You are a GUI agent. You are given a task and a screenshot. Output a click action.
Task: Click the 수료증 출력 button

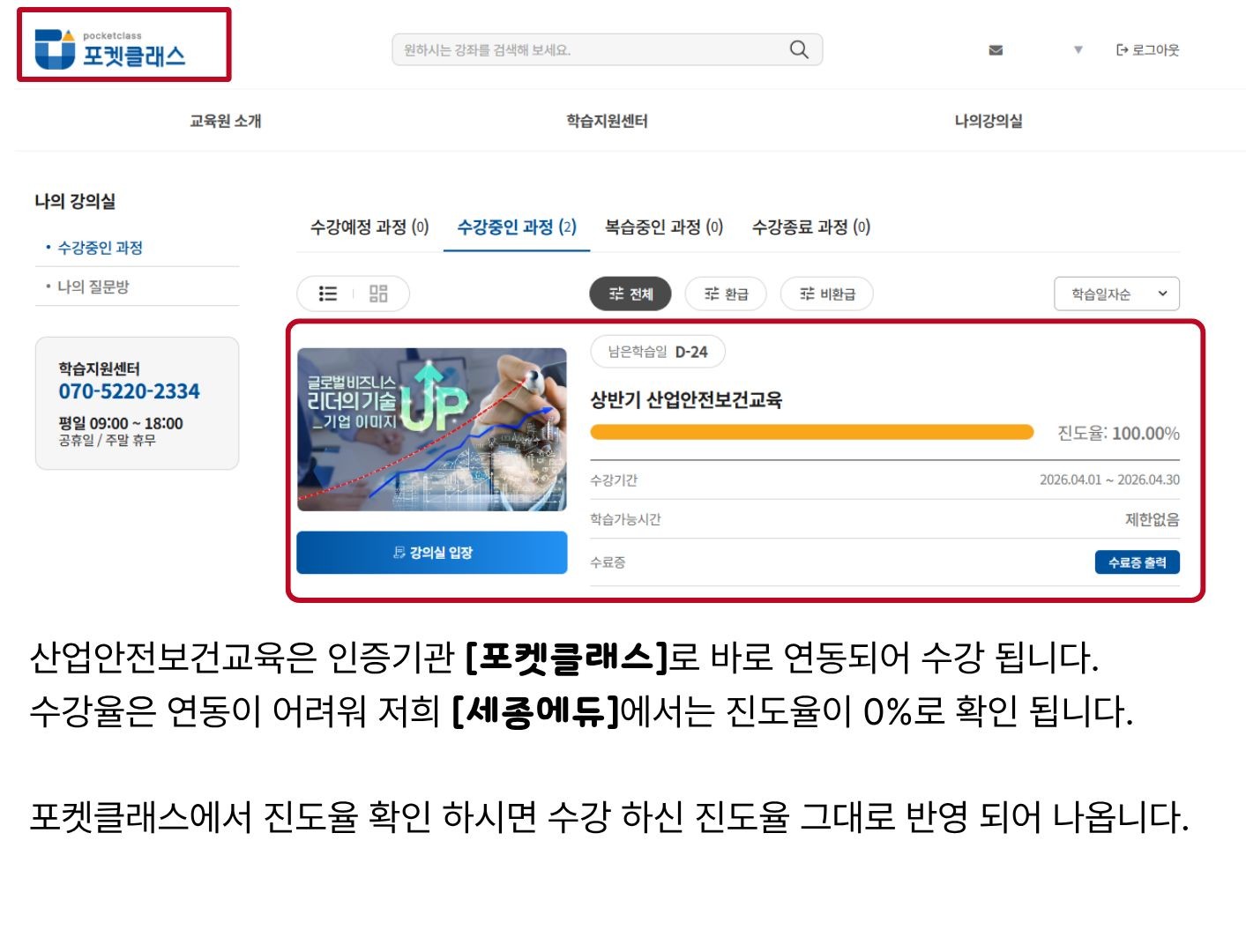tap(1137, 562)
